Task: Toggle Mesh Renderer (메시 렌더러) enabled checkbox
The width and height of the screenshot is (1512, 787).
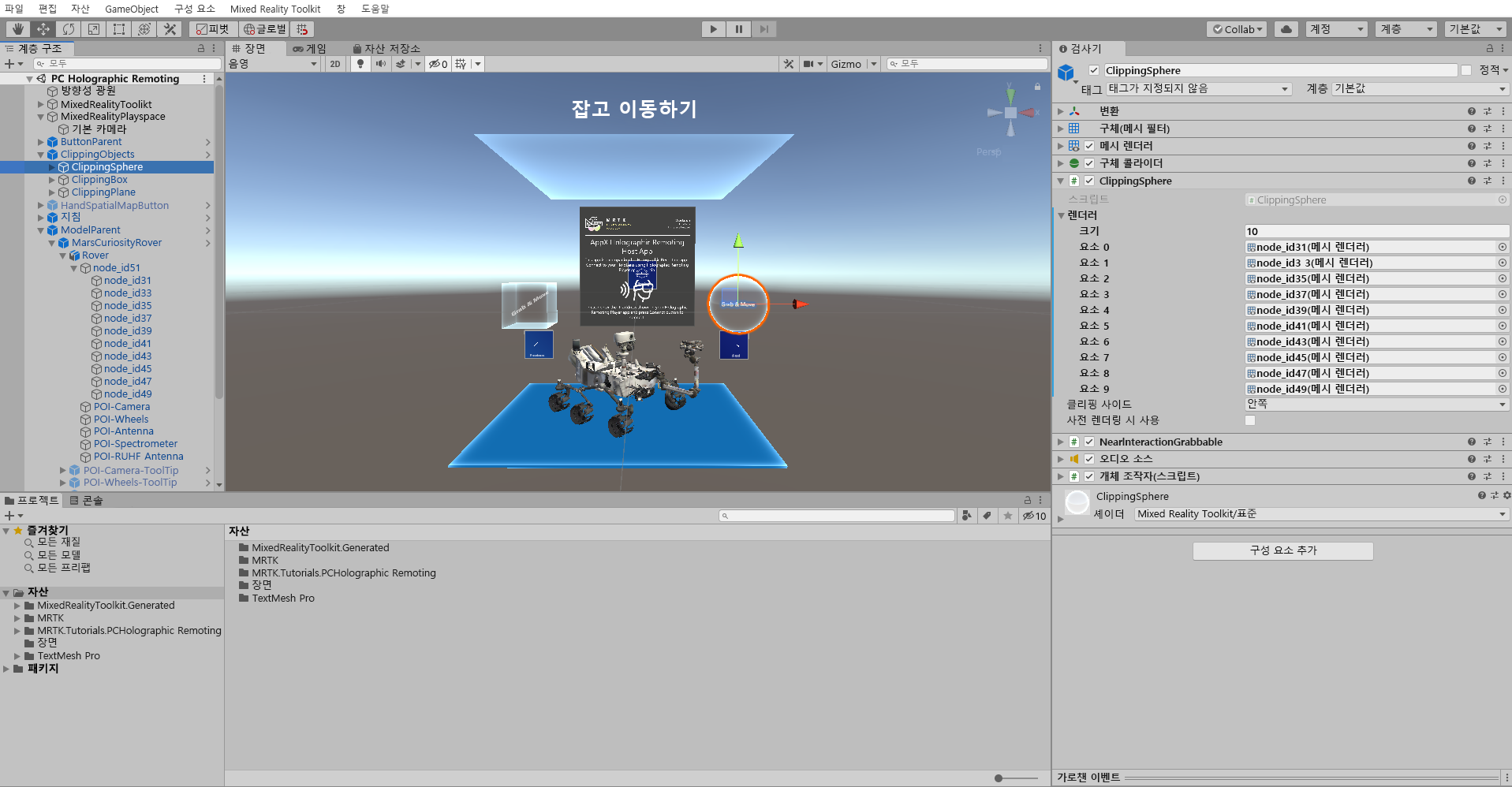Action: [1089, 146]
